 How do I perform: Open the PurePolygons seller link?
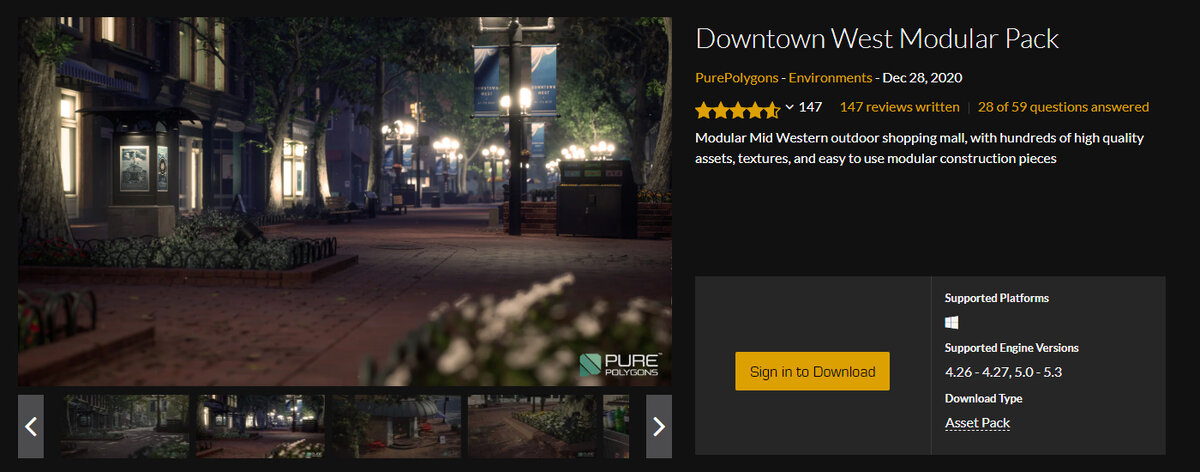coord(736,77)
